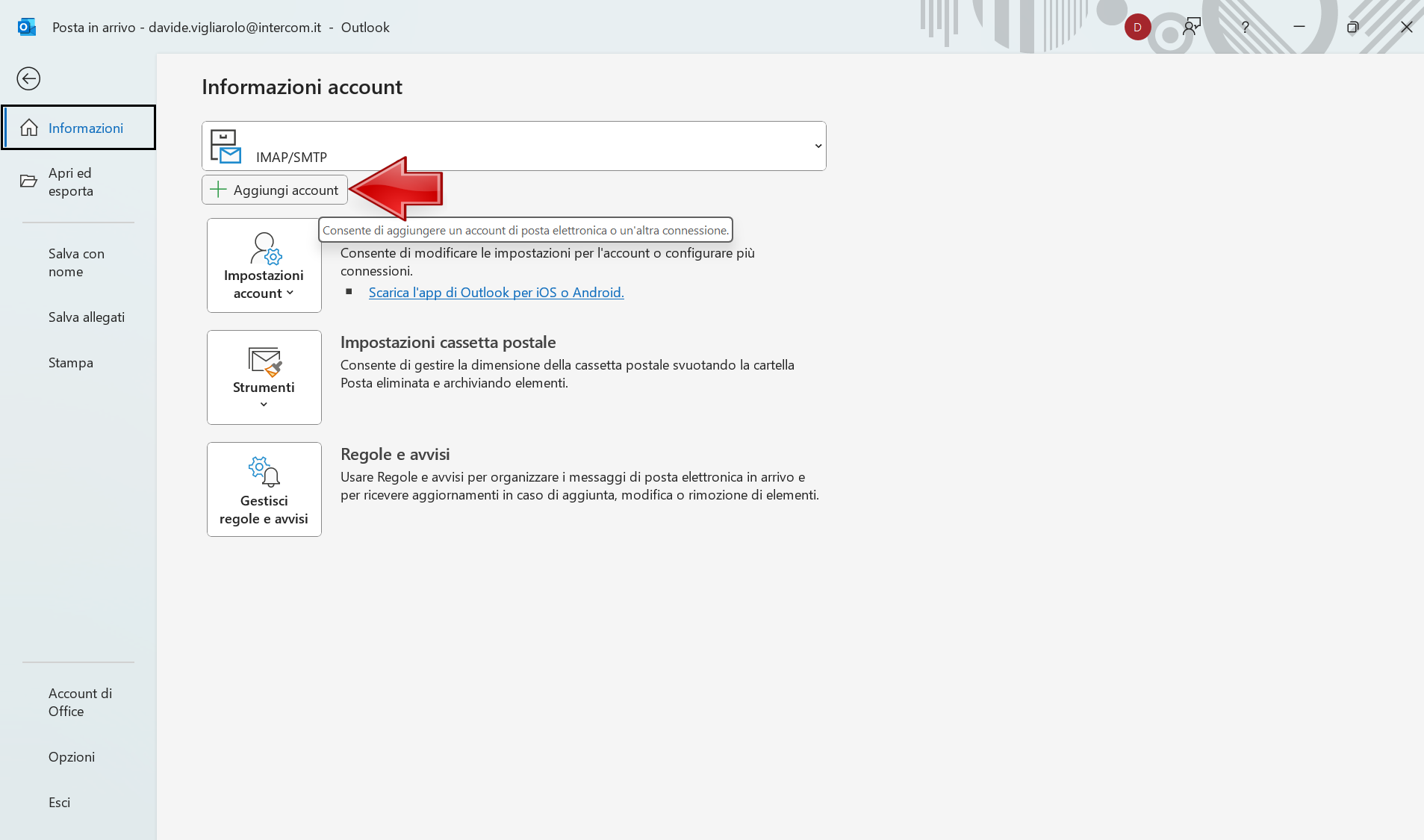Click the red D profile avatar
Screen dimensions: 1424x840
pyautogui.click(x=1137, y=28)
